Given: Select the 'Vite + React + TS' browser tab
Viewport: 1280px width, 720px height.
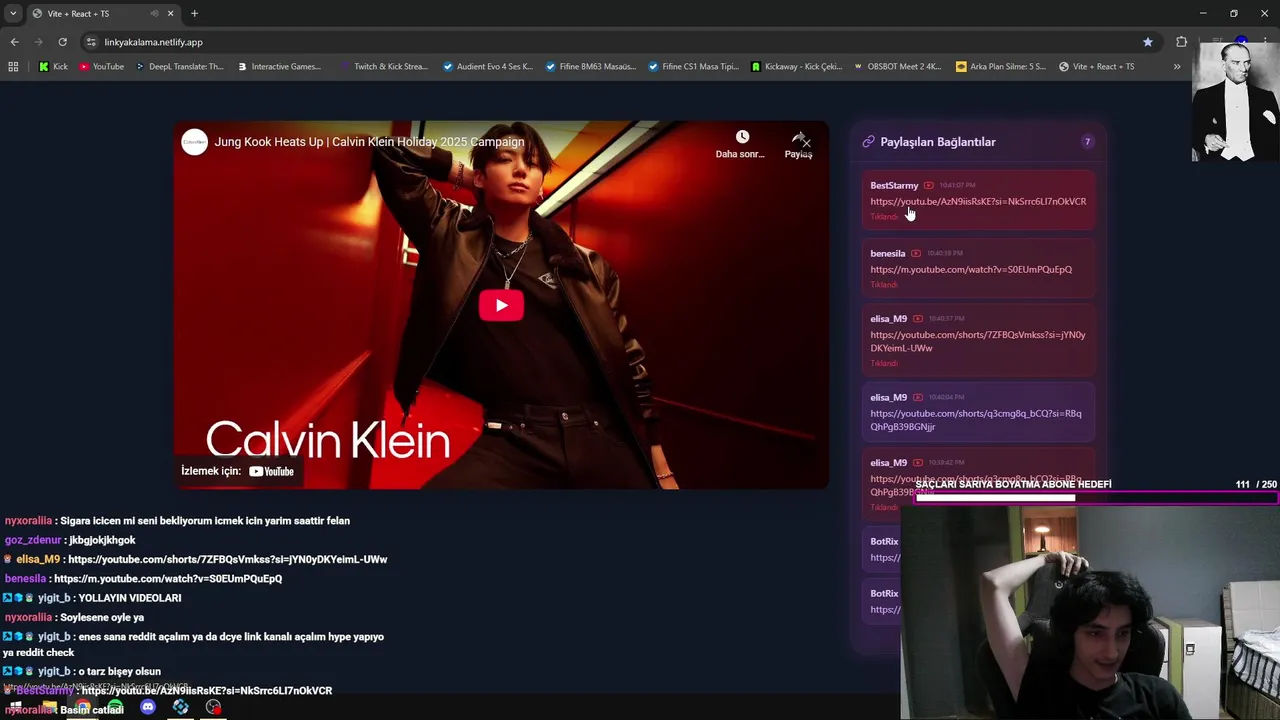Looking at the screenshot, I should coord(102,13).
